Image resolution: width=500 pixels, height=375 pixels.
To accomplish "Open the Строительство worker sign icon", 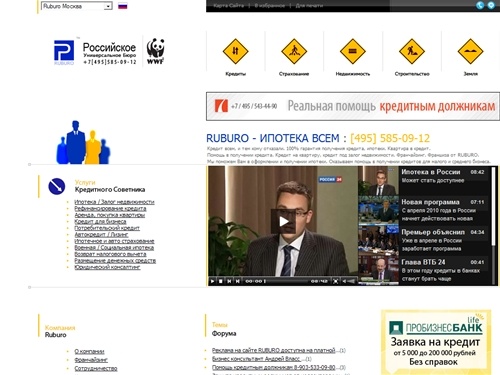I will point(412,51).
